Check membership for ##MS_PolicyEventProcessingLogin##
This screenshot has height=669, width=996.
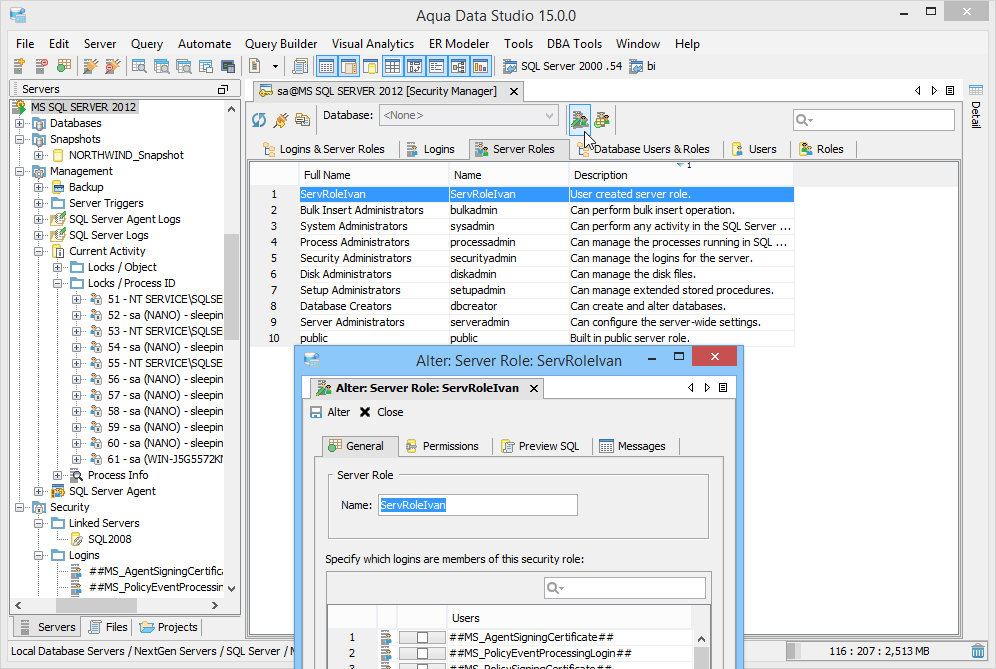(x=422, y=652)
